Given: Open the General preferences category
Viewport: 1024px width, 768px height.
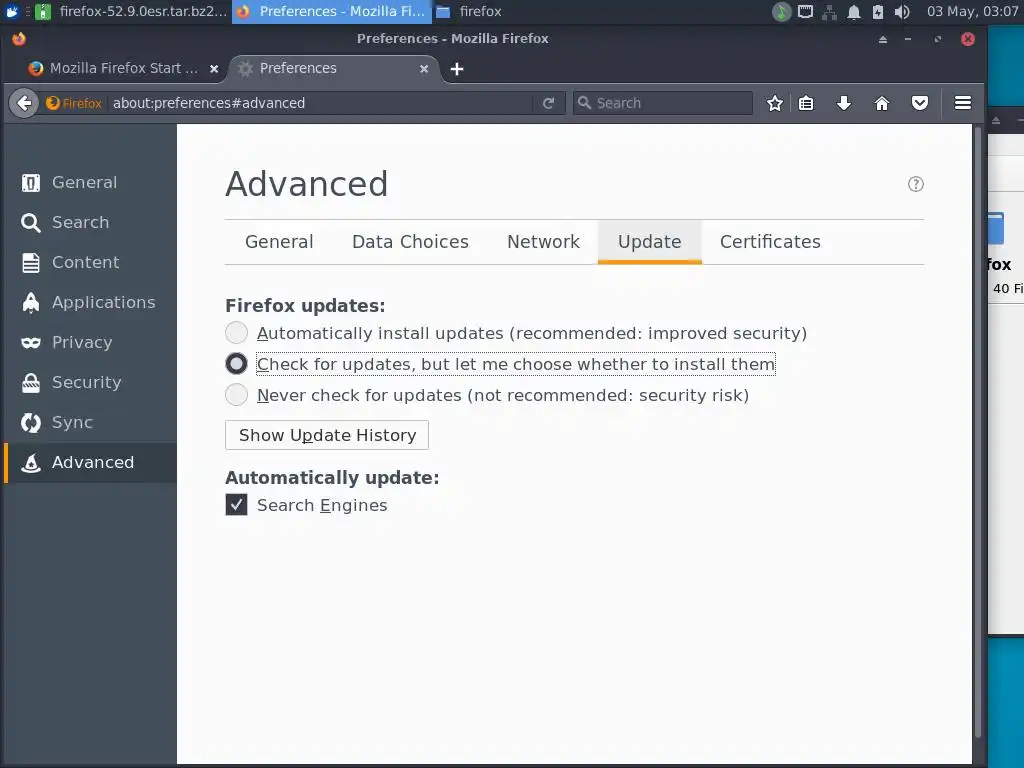Looking at the screenshot, I should click(90, 183).
